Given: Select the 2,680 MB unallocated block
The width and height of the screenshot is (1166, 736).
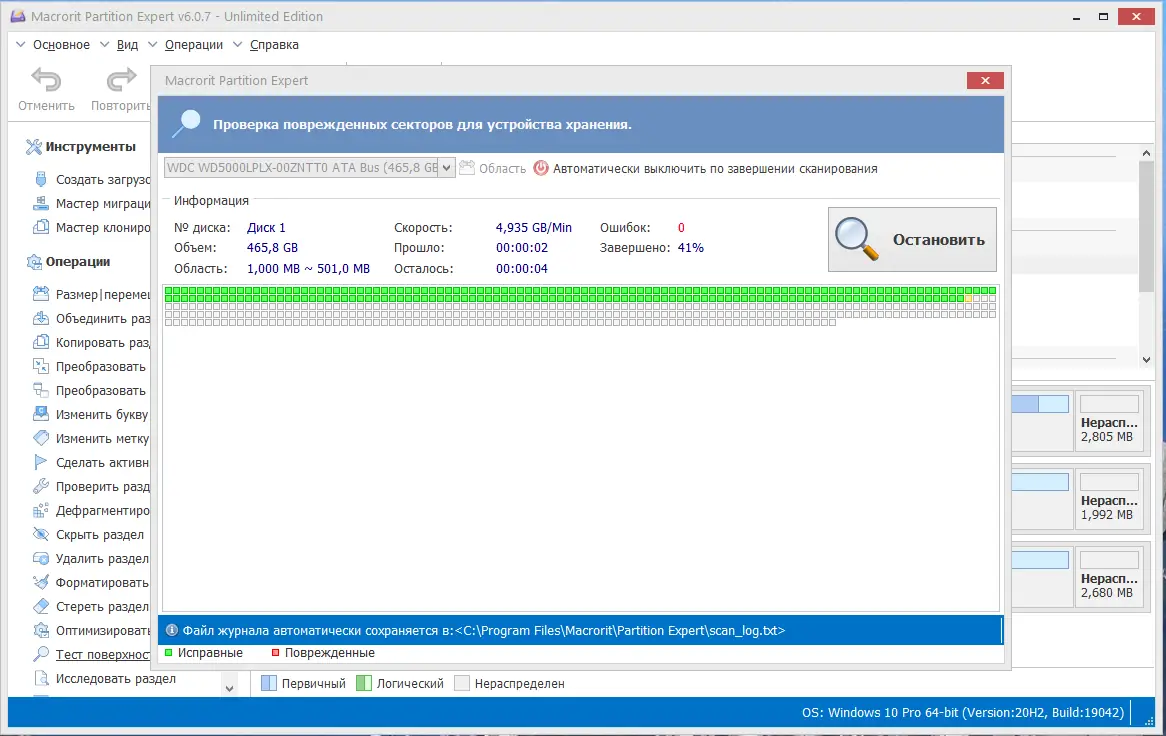Looking at the screenshot, I should [1109, 575].
